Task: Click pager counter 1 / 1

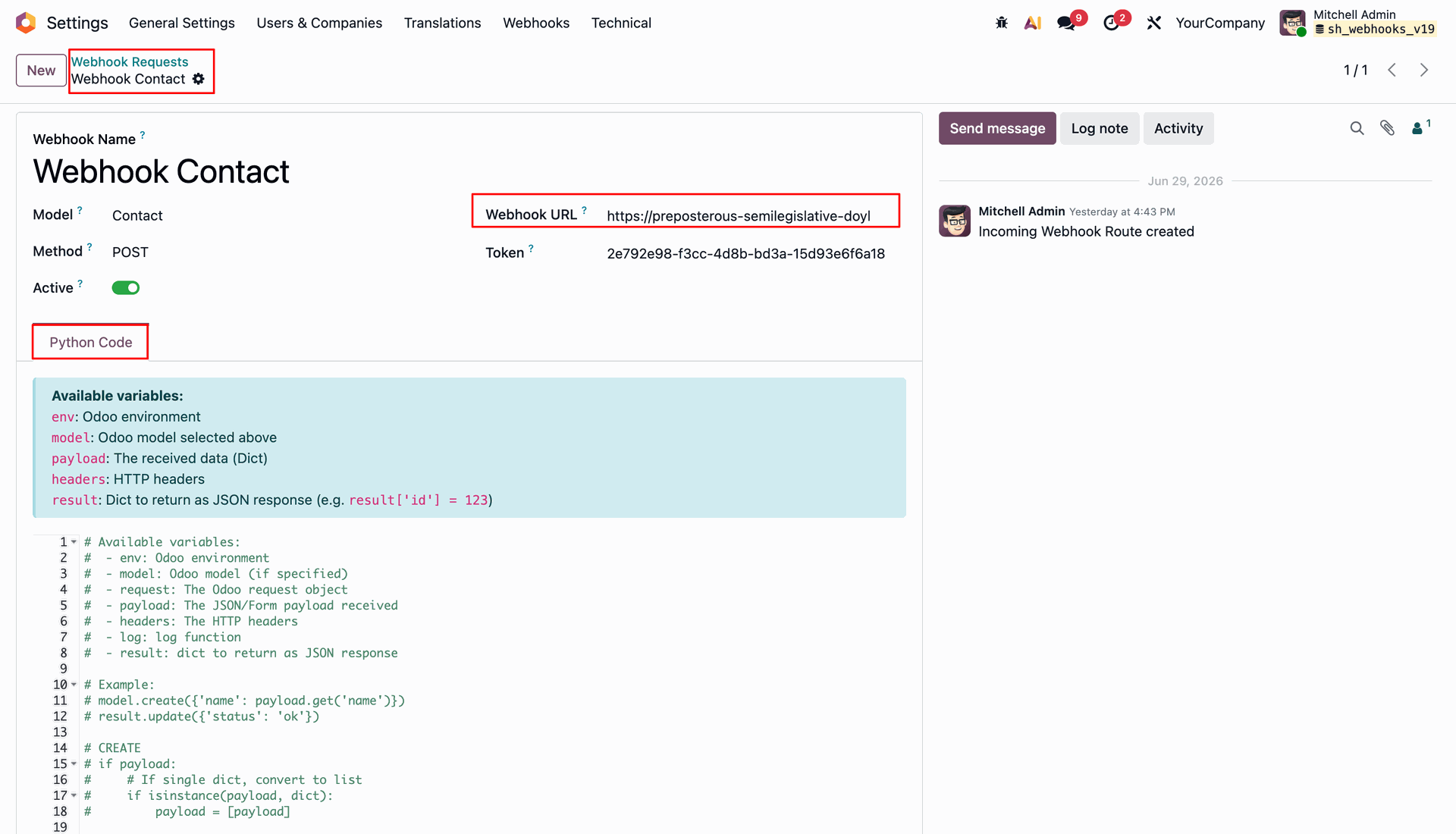Action: pyautogui.click(x=1356, y=70)
